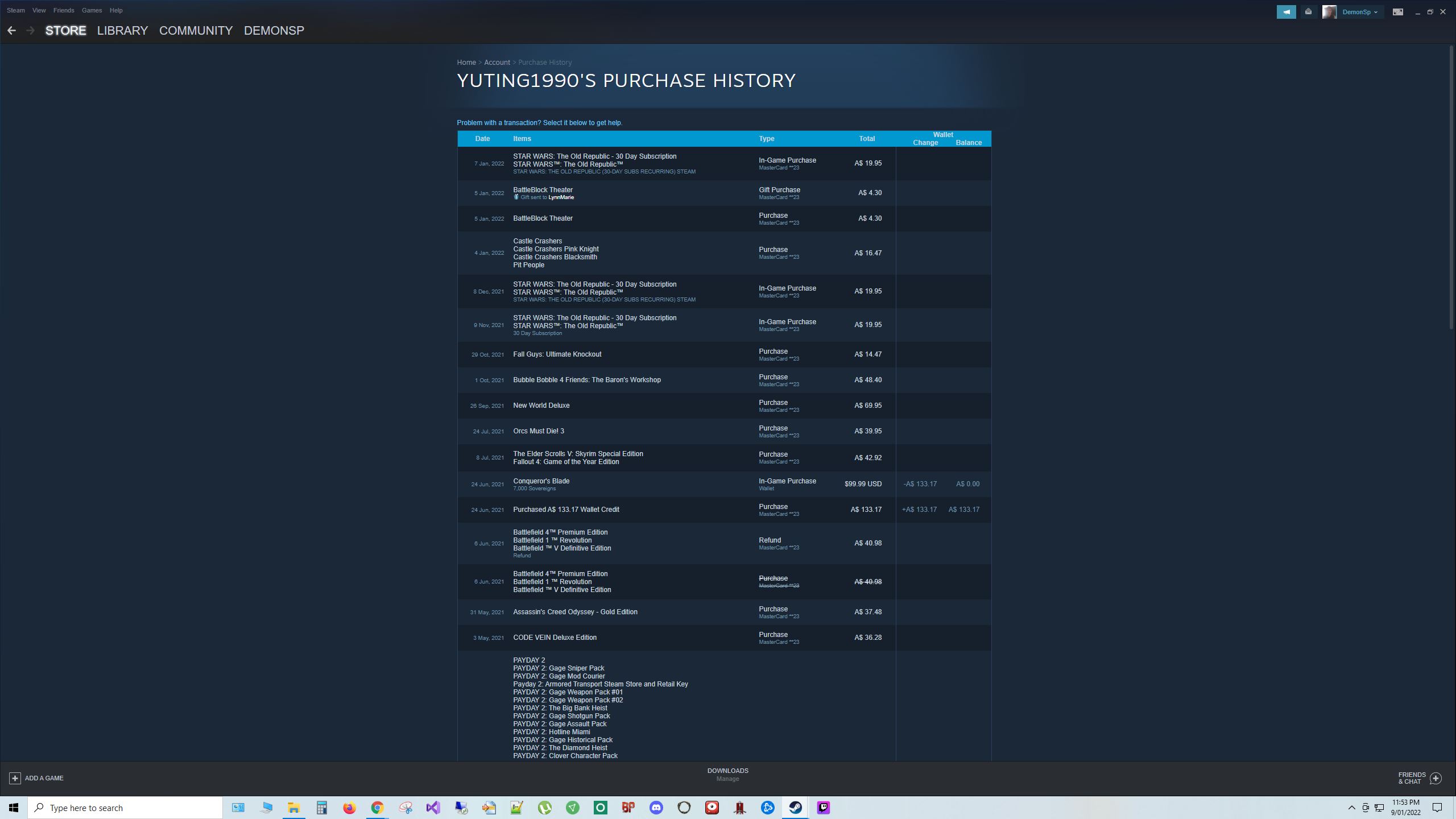Open Discord from the taskbar
1456x819 pixels.
[x=656, y=808]
